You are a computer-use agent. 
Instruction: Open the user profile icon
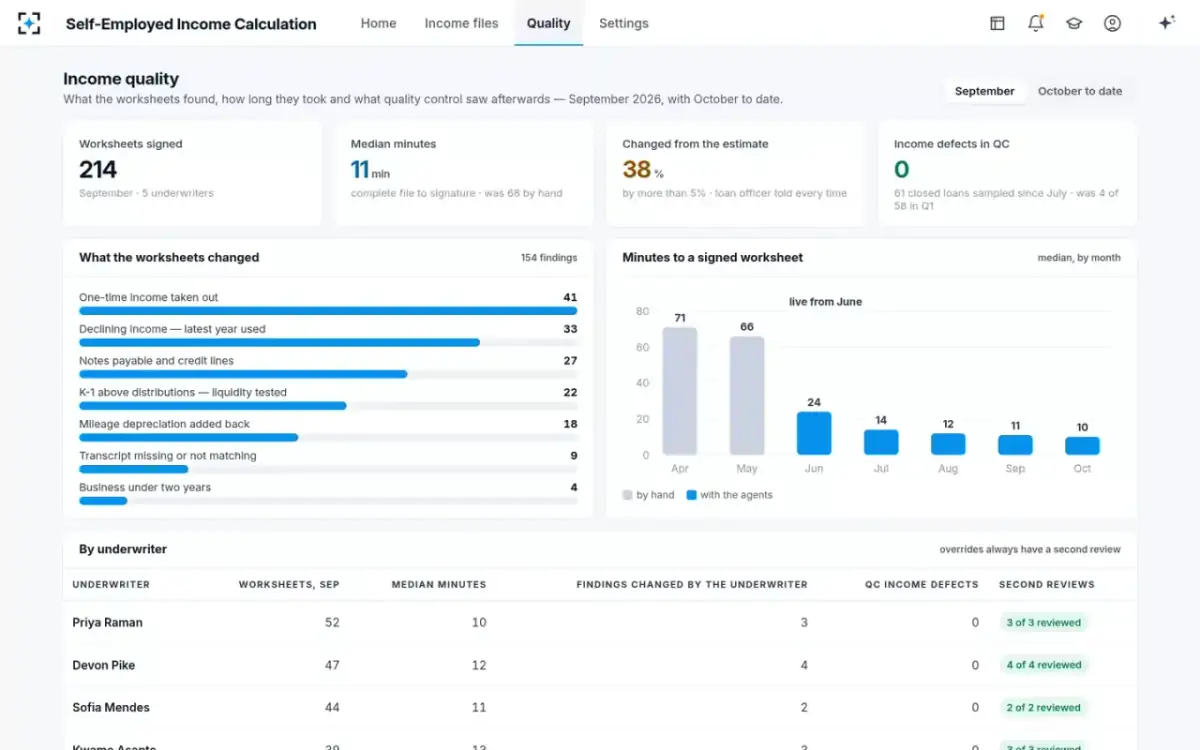click(1112, 23)
